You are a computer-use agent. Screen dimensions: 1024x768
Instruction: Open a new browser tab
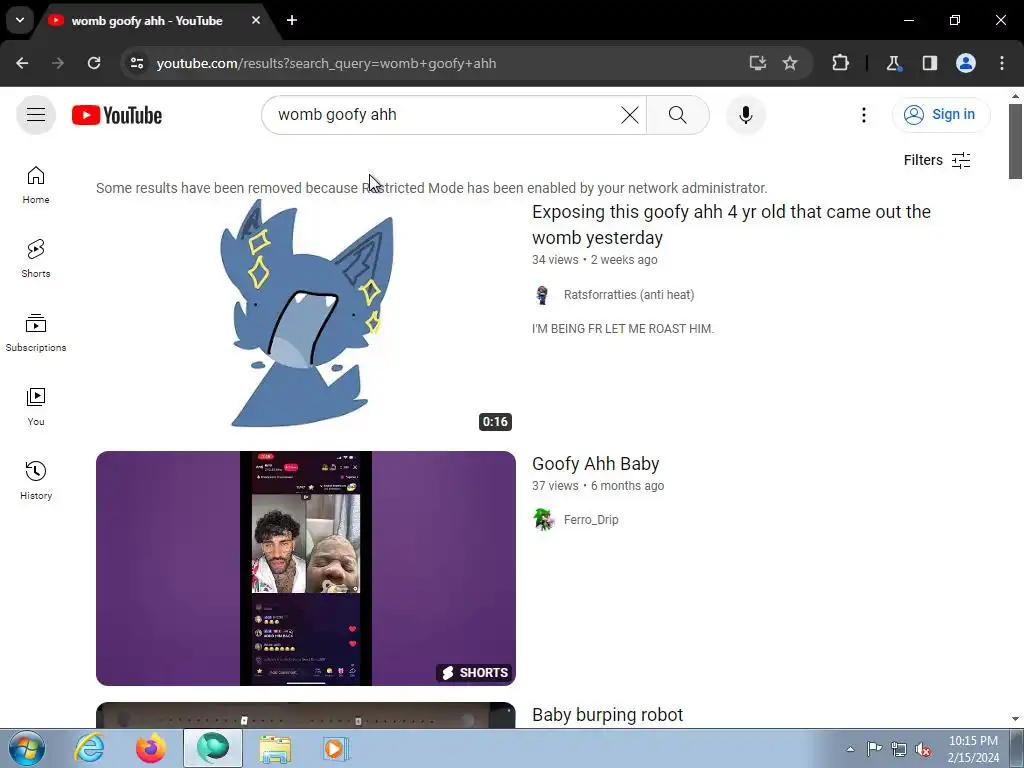tap(292, 20)
